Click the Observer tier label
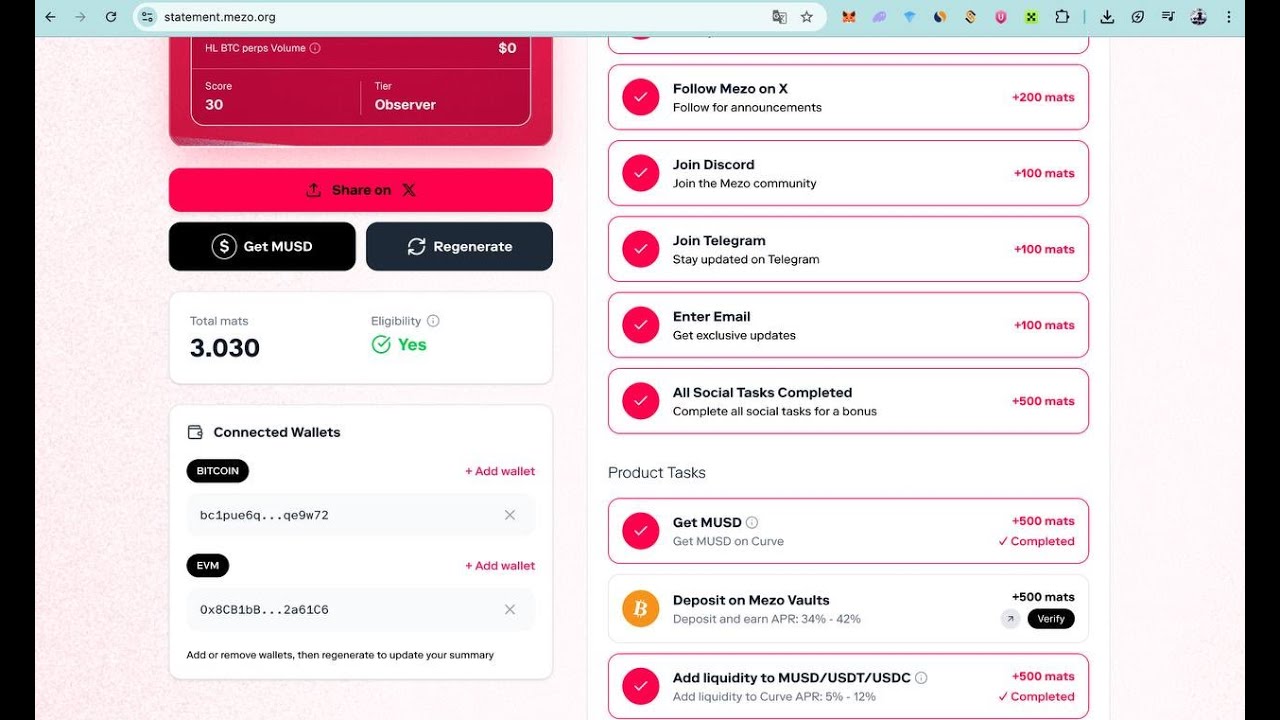This screenshot has height=720, width=1280. coord(405,105)
